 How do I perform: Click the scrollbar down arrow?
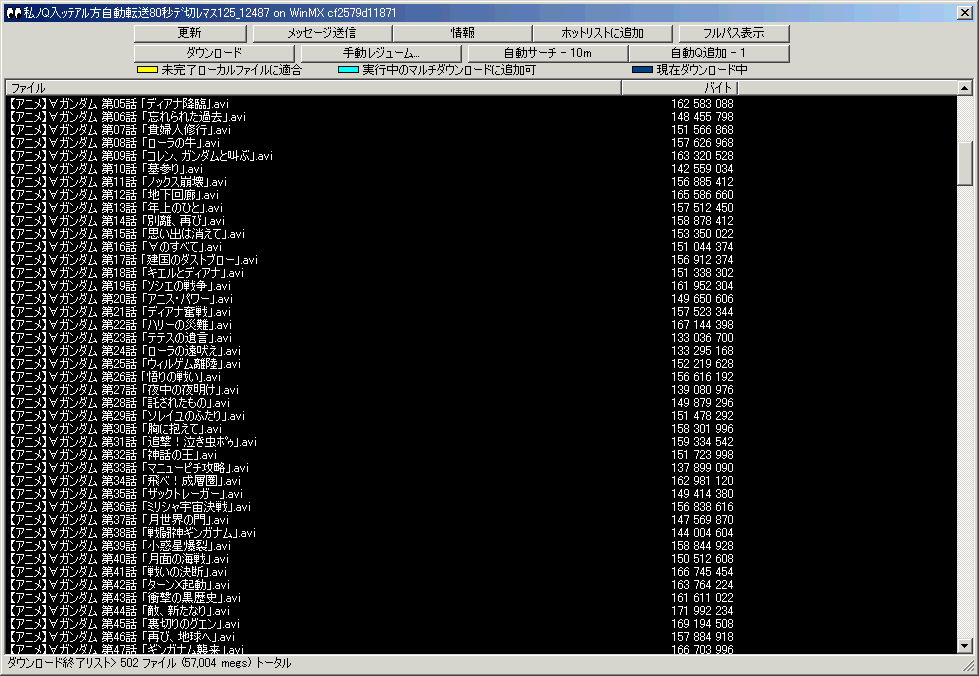tap(965, 646)
